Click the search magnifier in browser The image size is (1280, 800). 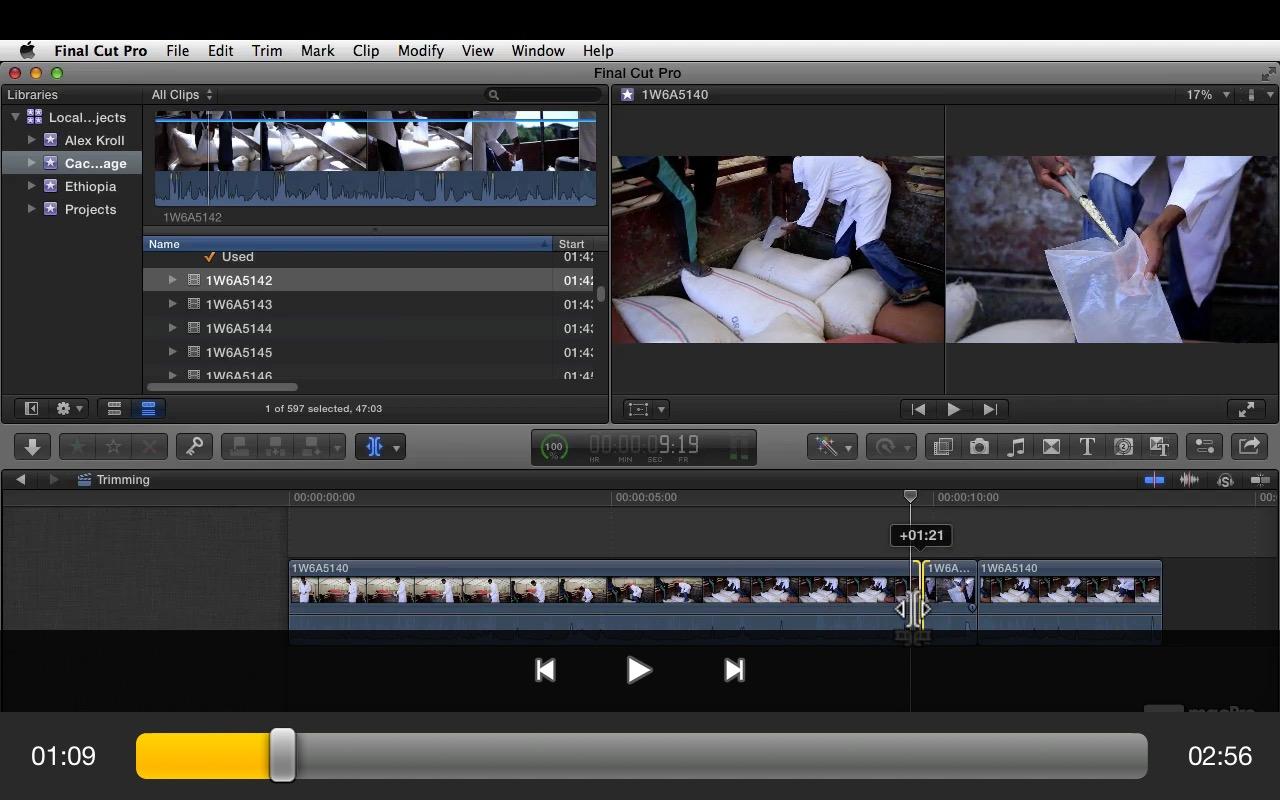tap(493, 95)
